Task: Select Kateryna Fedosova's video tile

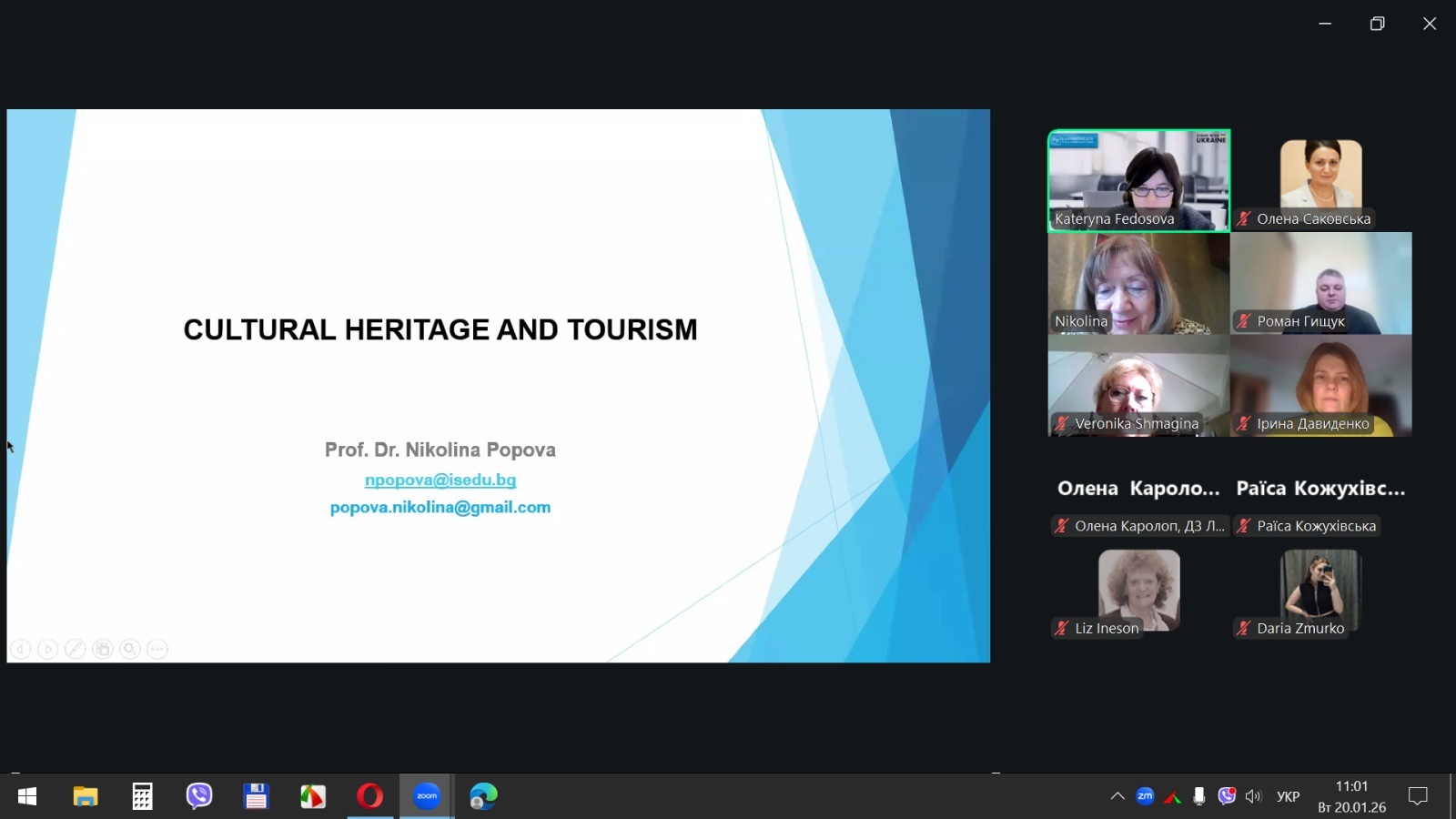Action: (1138, 180)
